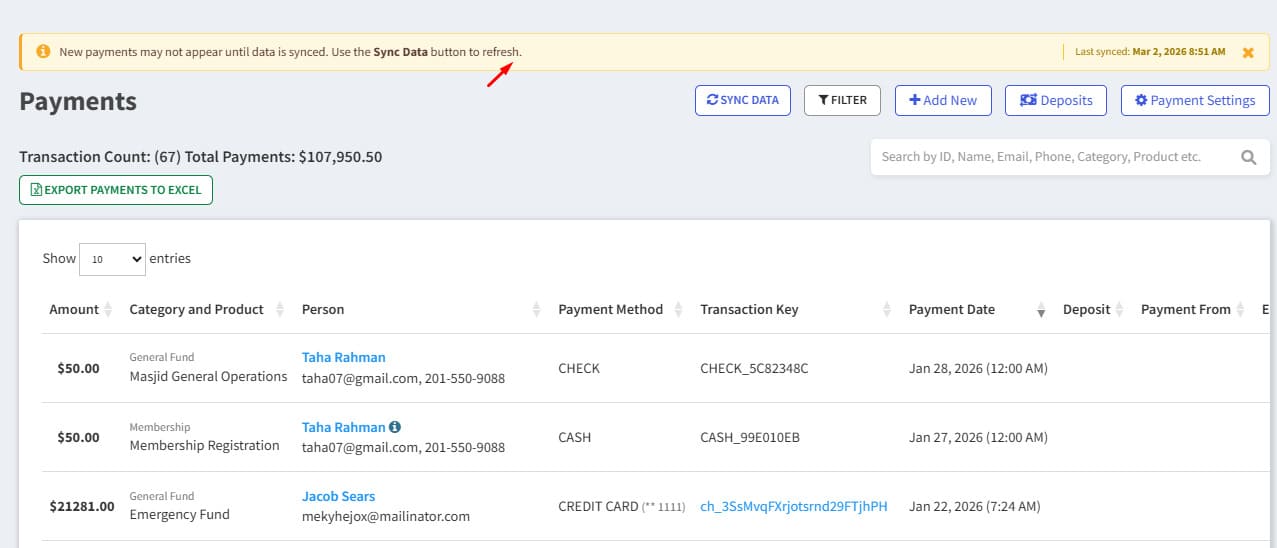This screenshot has height=548, width=1277.
Task: Sort by the Amount column
Action: click(80, 310)
